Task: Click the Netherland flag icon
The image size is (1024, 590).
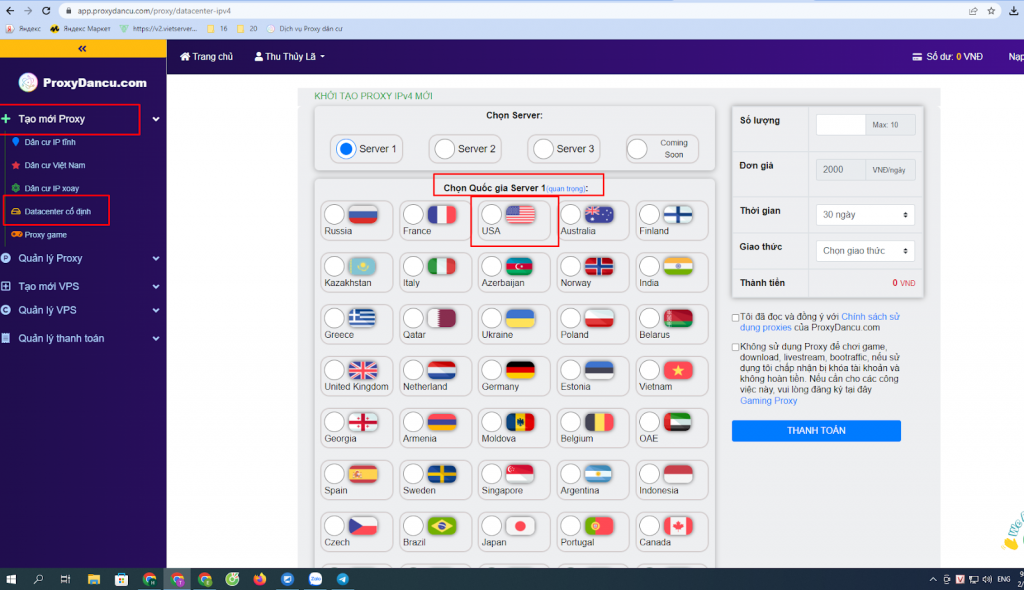Action: coord(441,370)
